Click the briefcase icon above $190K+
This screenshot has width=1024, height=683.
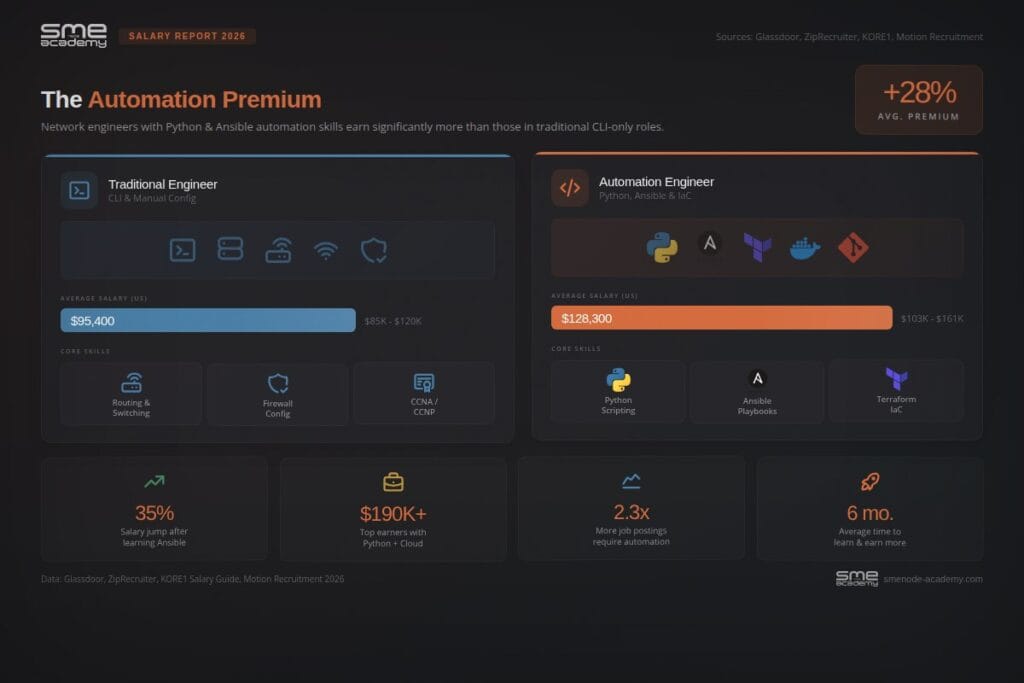click(x=393, y=483)
